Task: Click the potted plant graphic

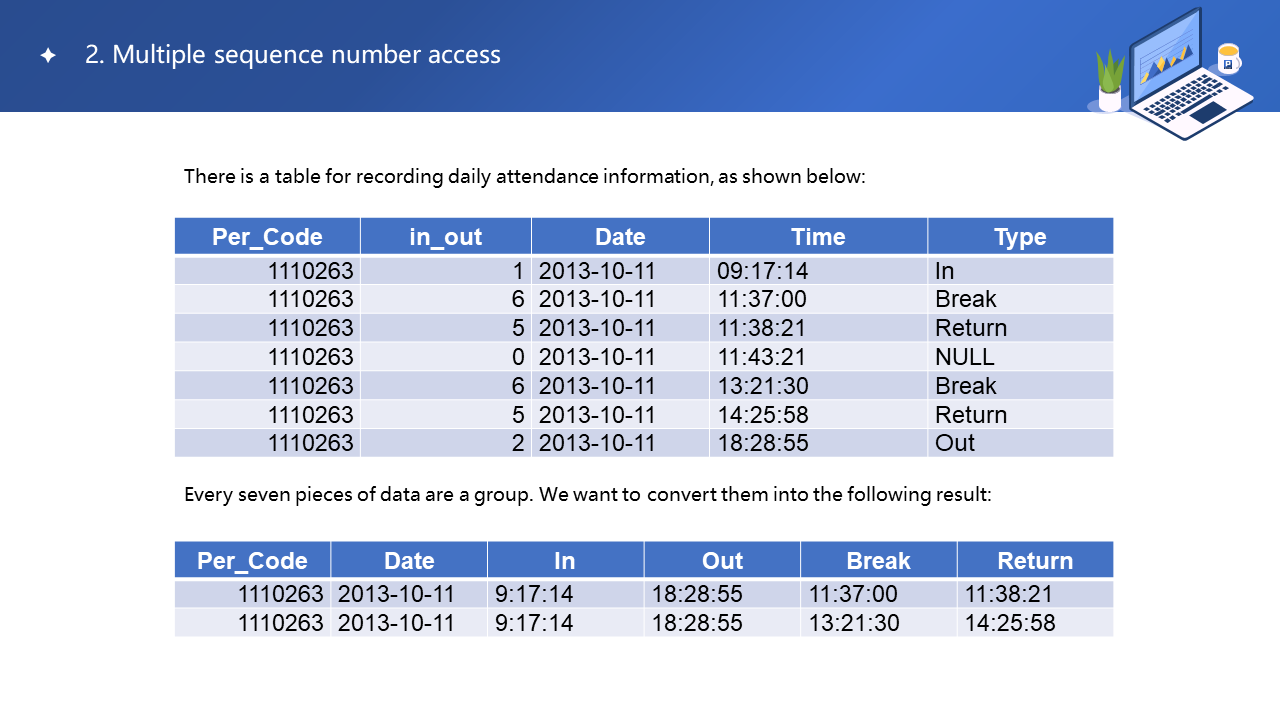Action: click(1110, 82)
